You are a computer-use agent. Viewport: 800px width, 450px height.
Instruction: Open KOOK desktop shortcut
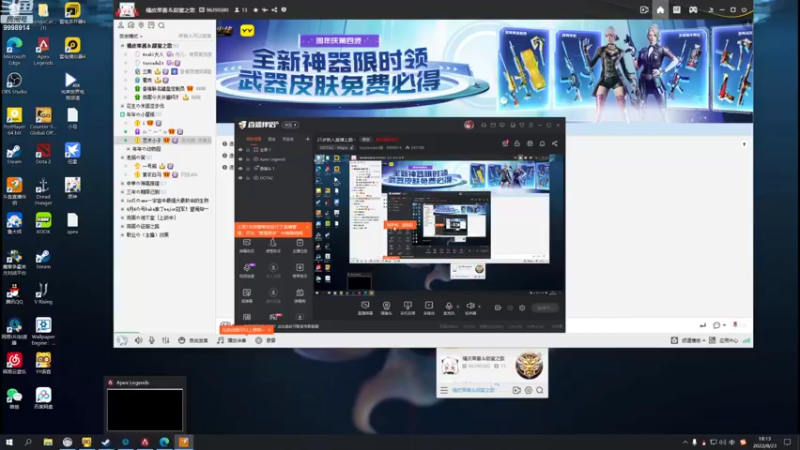point(43,223)
